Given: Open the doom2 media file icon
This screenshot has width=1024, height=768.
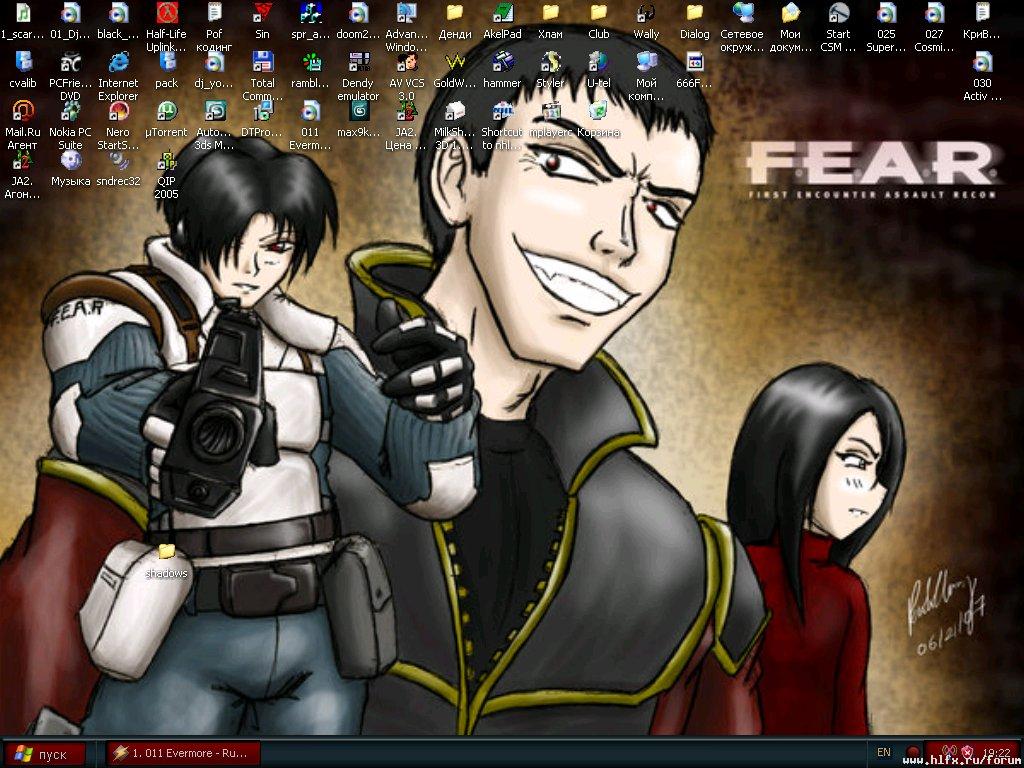Looking at the screenshot, I should [x=358, y=12].
